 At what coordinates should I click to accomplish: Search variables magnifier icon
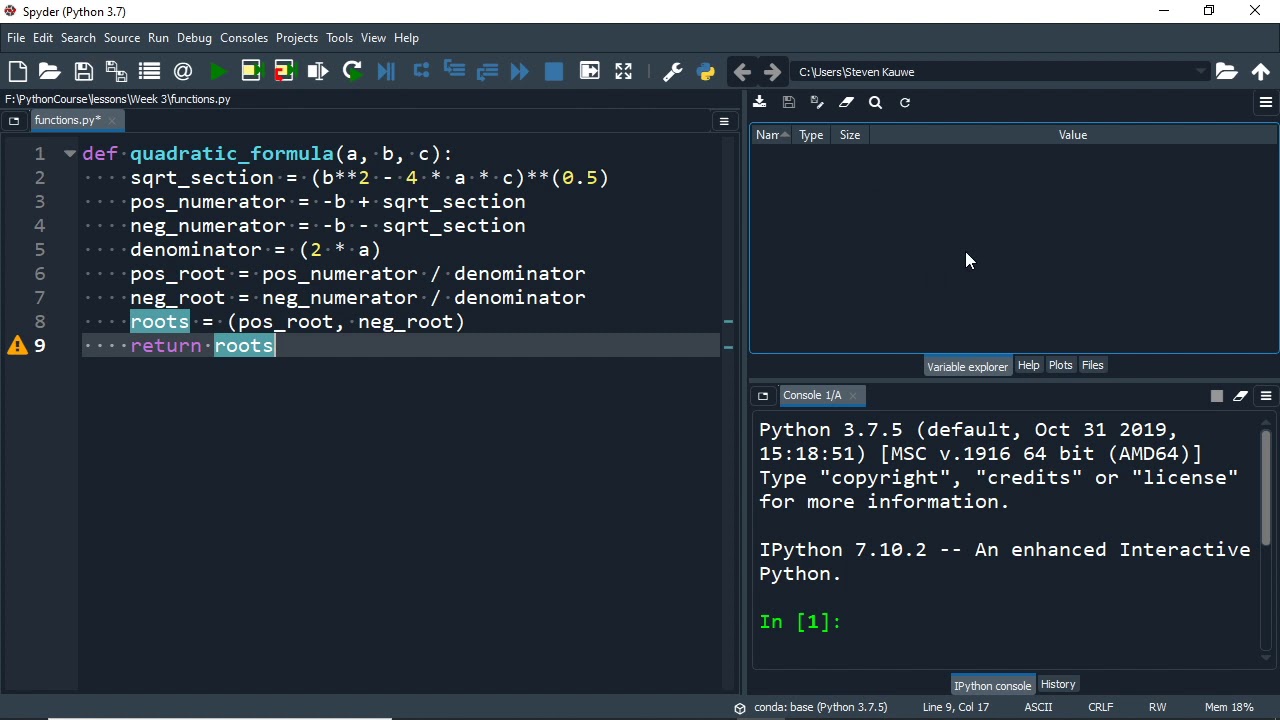[x=875, y=102]
